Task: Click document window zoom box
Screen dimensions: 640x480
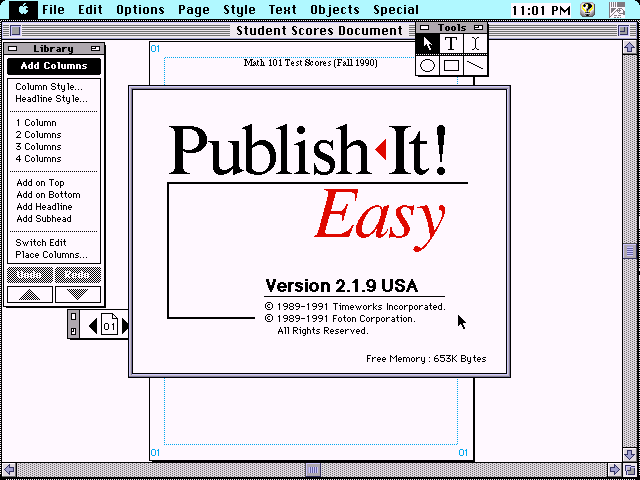Action: pyautogui.click(x=623, y=31)
